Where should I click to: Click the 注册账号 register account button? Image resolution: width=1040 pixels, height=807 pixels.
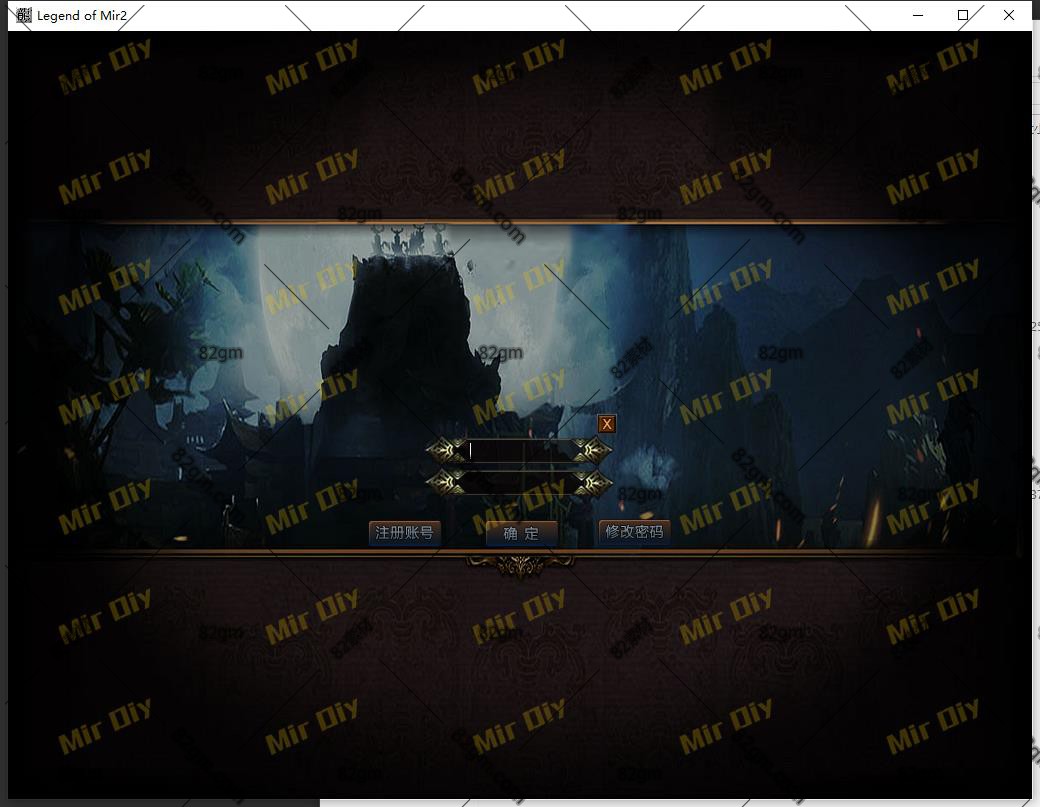405,532
